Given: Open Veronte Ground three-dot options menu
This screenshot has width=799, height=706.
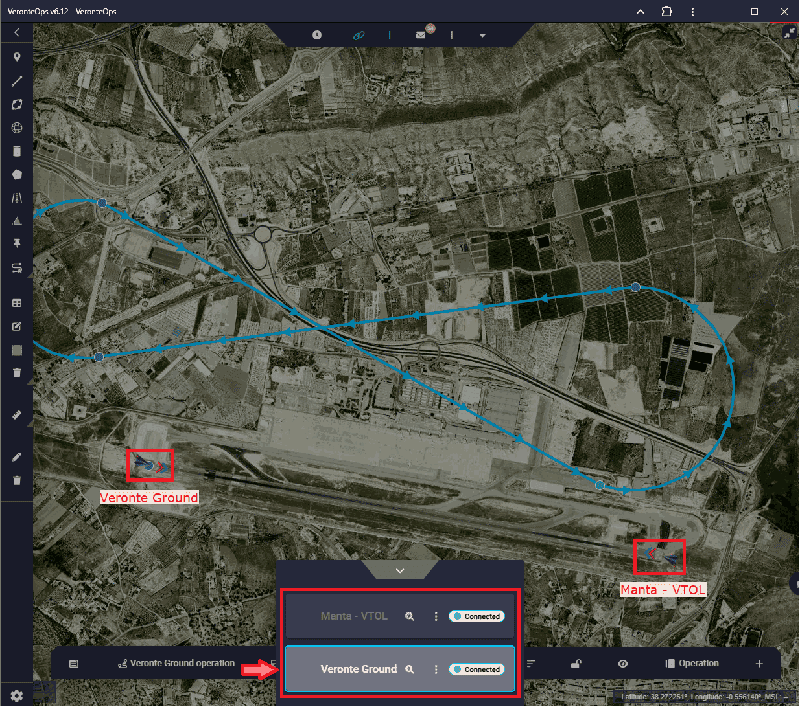Looking at the screenshot, I should (x=436, y=669).
